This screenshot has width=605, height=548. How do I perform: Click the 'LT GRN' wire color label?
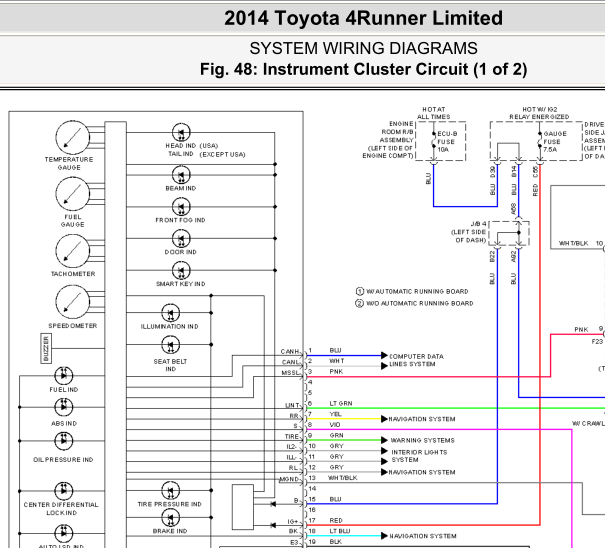tap(341, 403)
